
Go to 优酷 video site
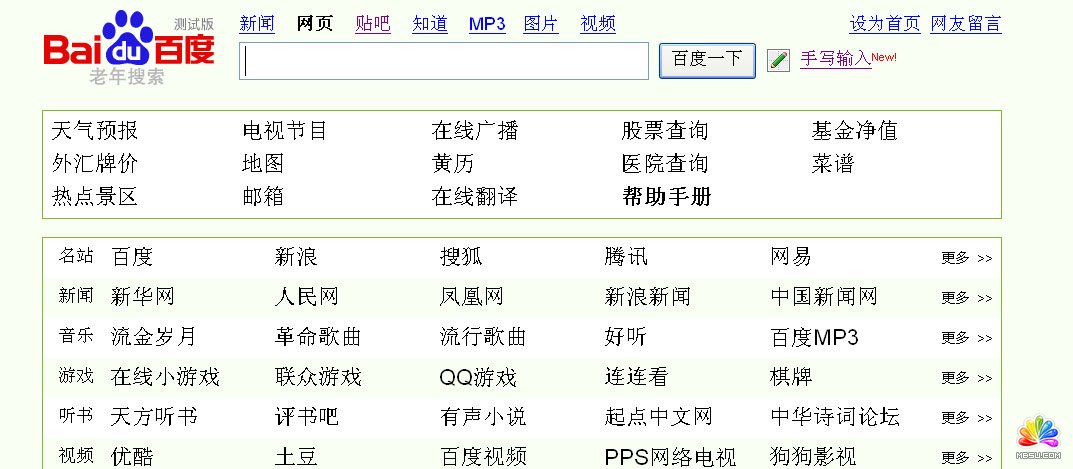tap(132, 457)
